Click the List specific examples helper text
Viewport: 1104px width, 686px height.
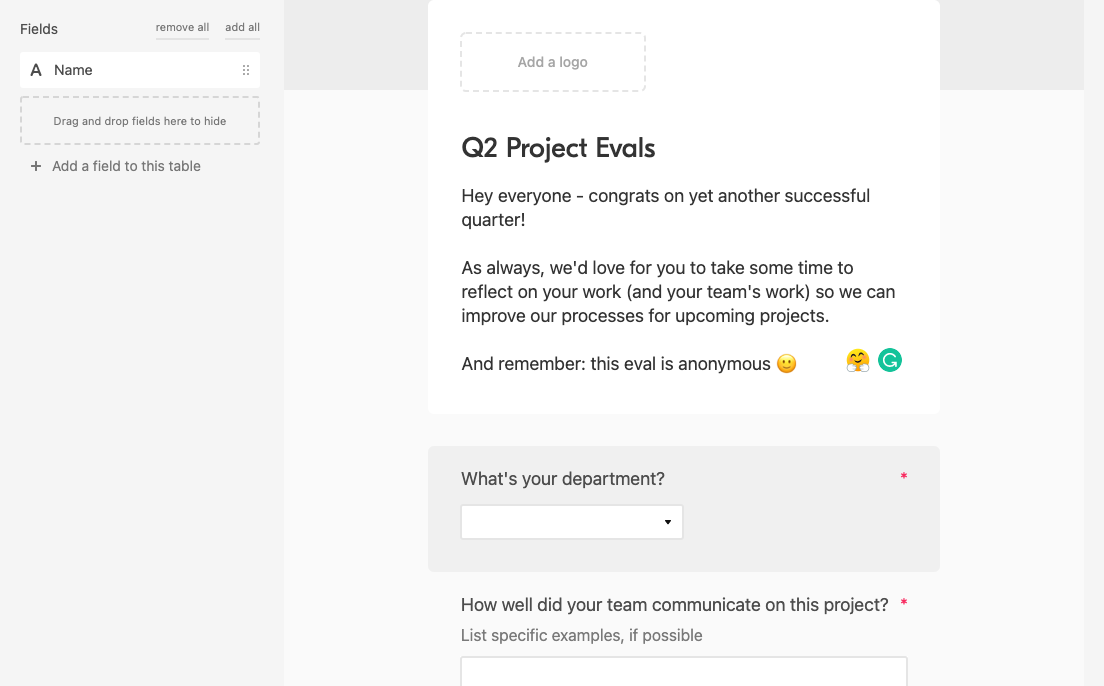coord(582,635)
